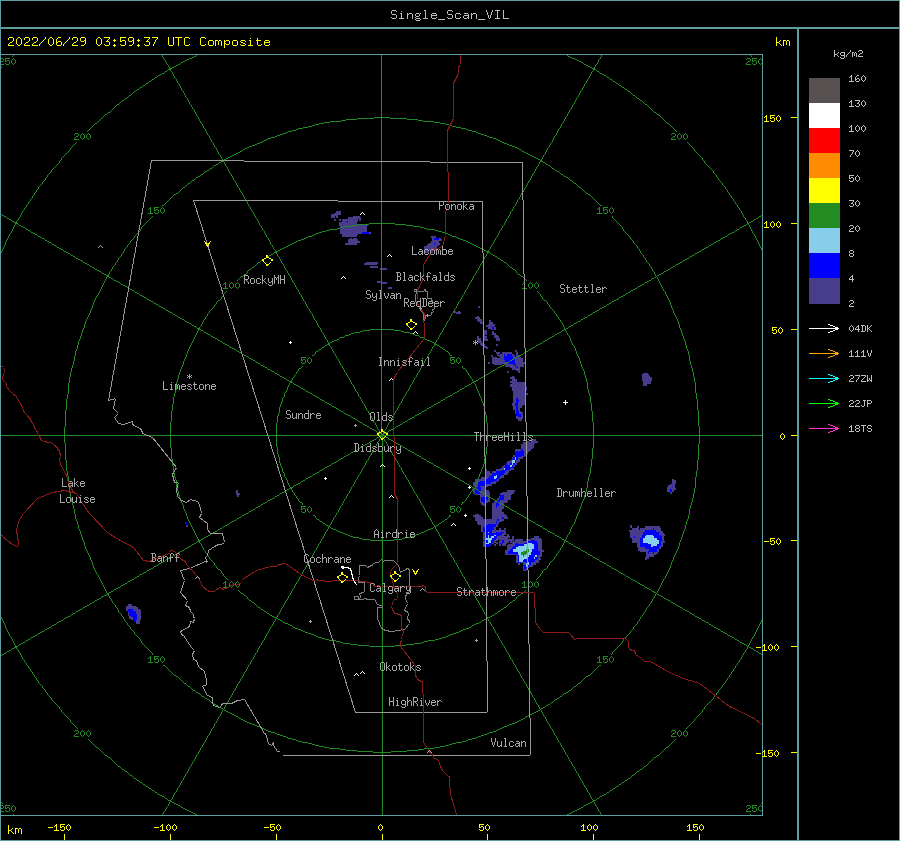Click the orange 111V arrow icon
The height and width of the screenshot is (841, 900).
[x=824, y=354]
